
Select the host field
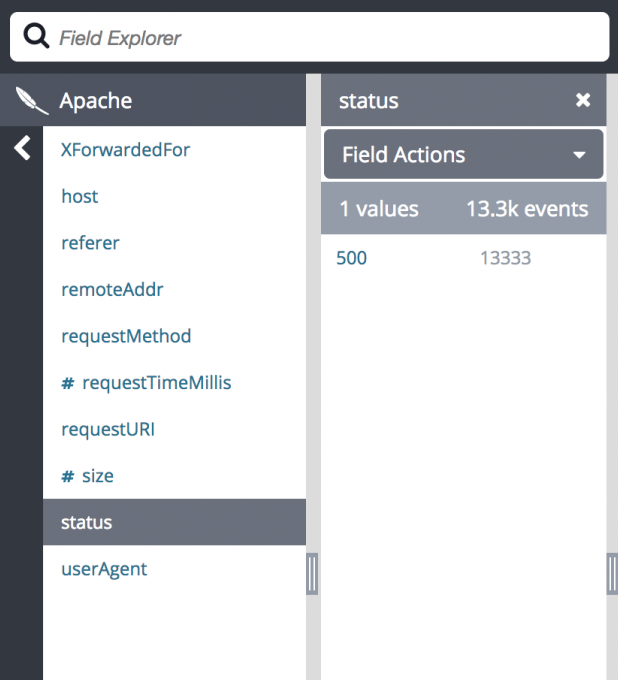(80, 196)
